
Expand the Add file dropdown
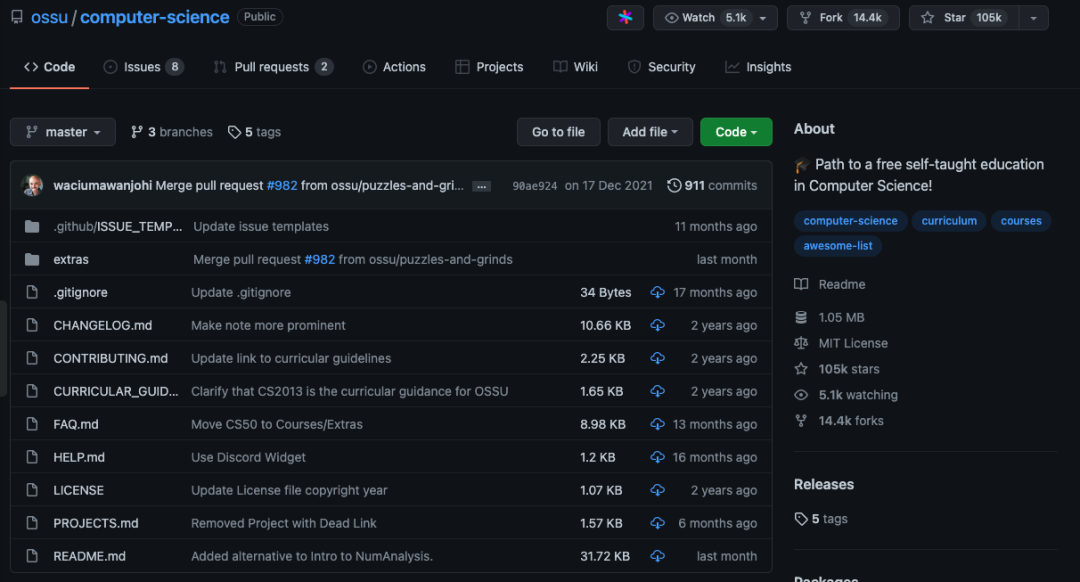click(x=650, y=132)
